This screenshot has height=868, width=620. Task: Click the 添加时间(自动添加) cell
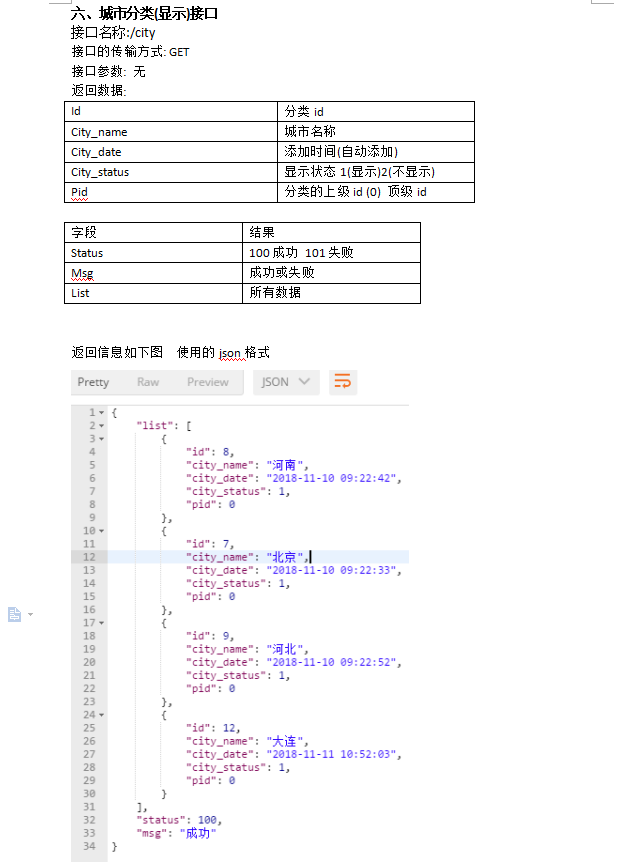click(x=376, y=152)
